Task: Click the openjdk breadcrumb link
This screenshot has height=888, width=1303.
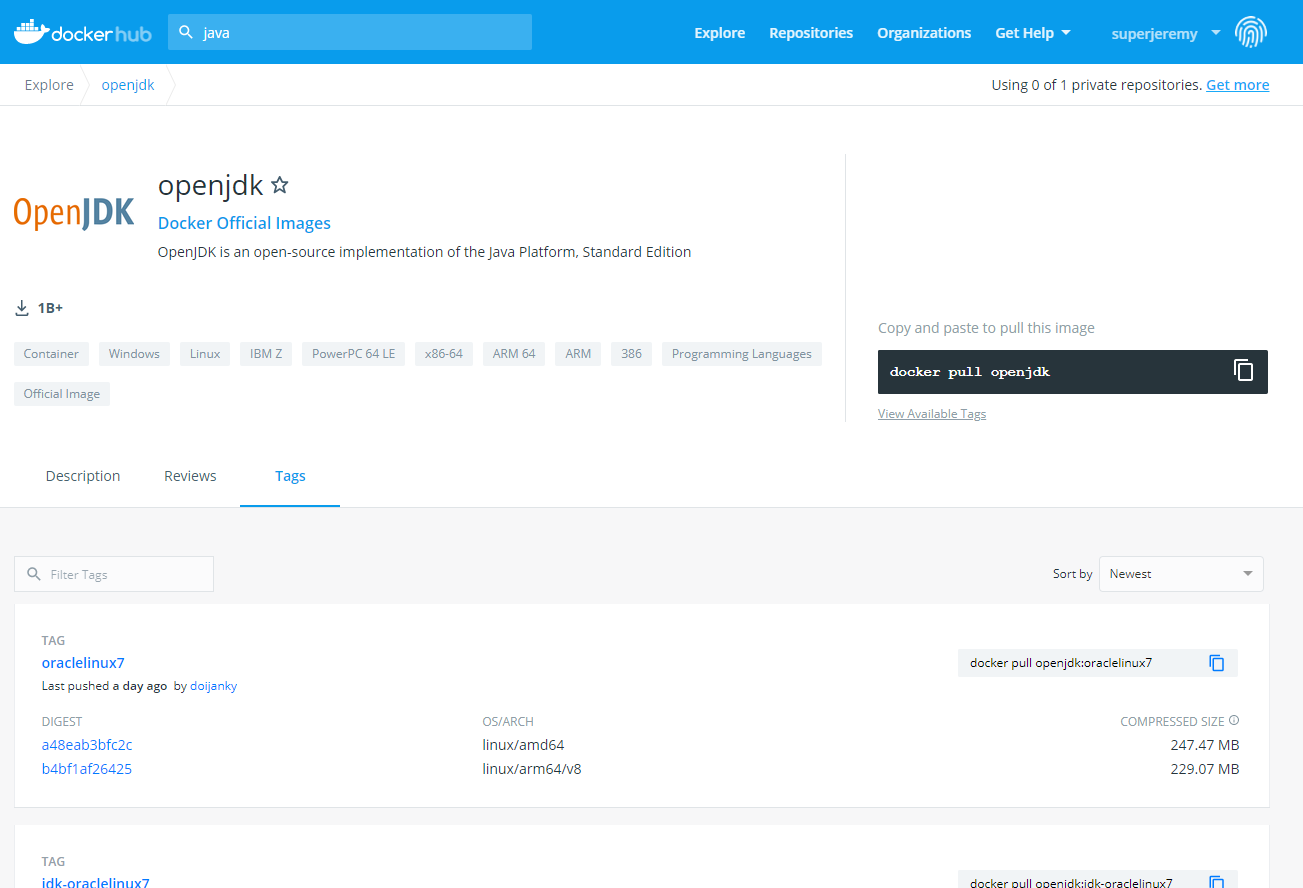Action: click(128, 85)
